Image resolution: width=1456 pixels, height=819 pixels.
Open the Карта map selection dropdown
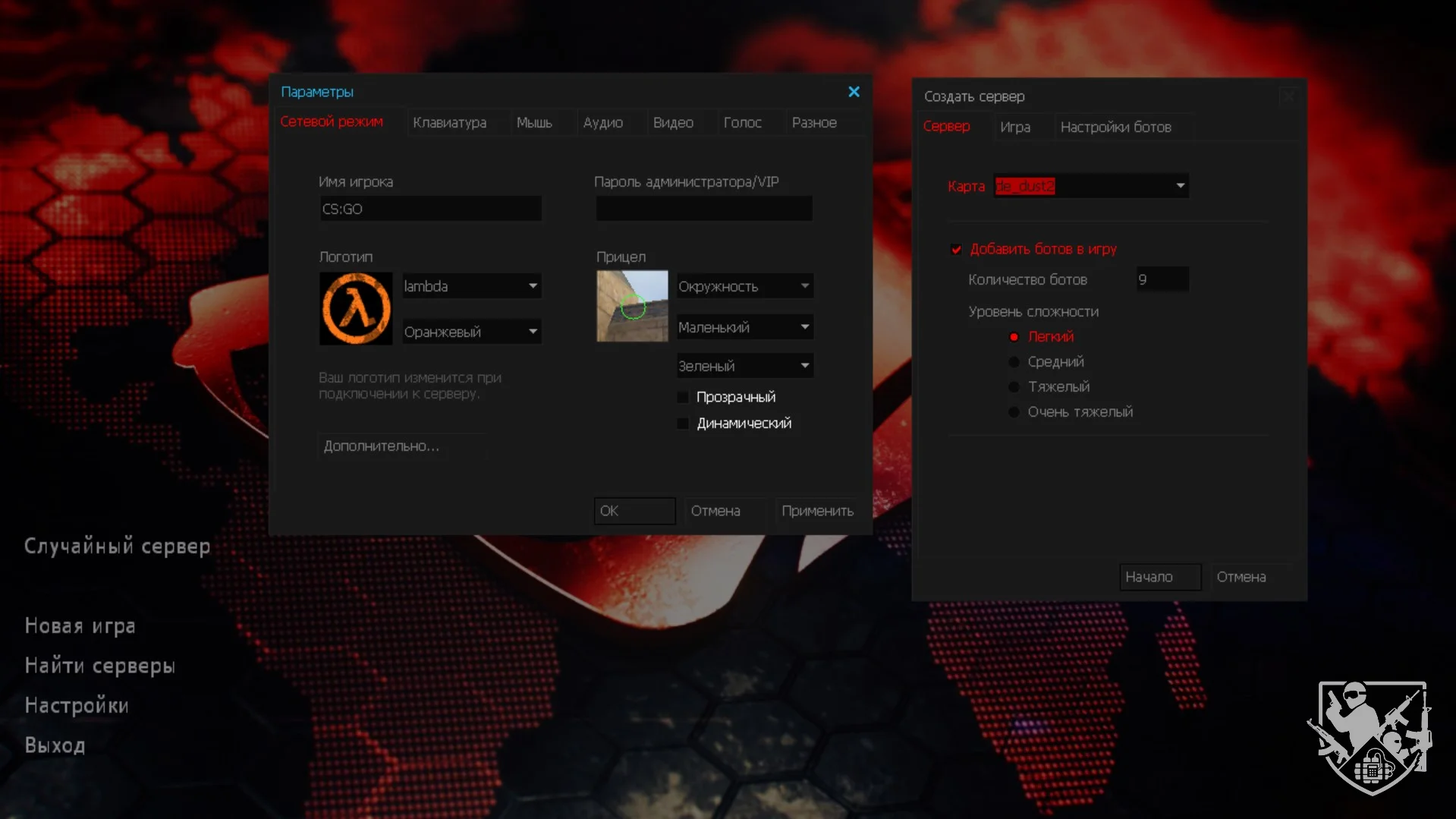[1091, 186]
